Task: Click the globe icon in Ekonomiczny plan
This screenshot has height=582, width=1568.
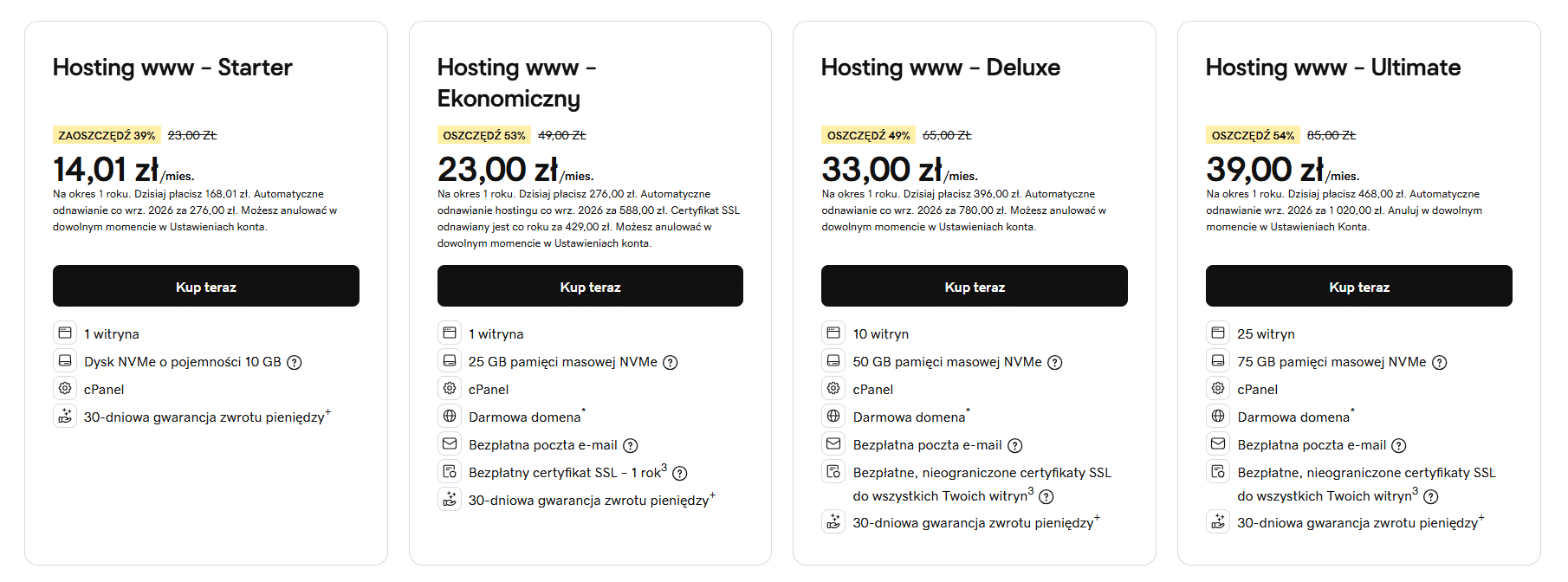Action: point(450,417)
